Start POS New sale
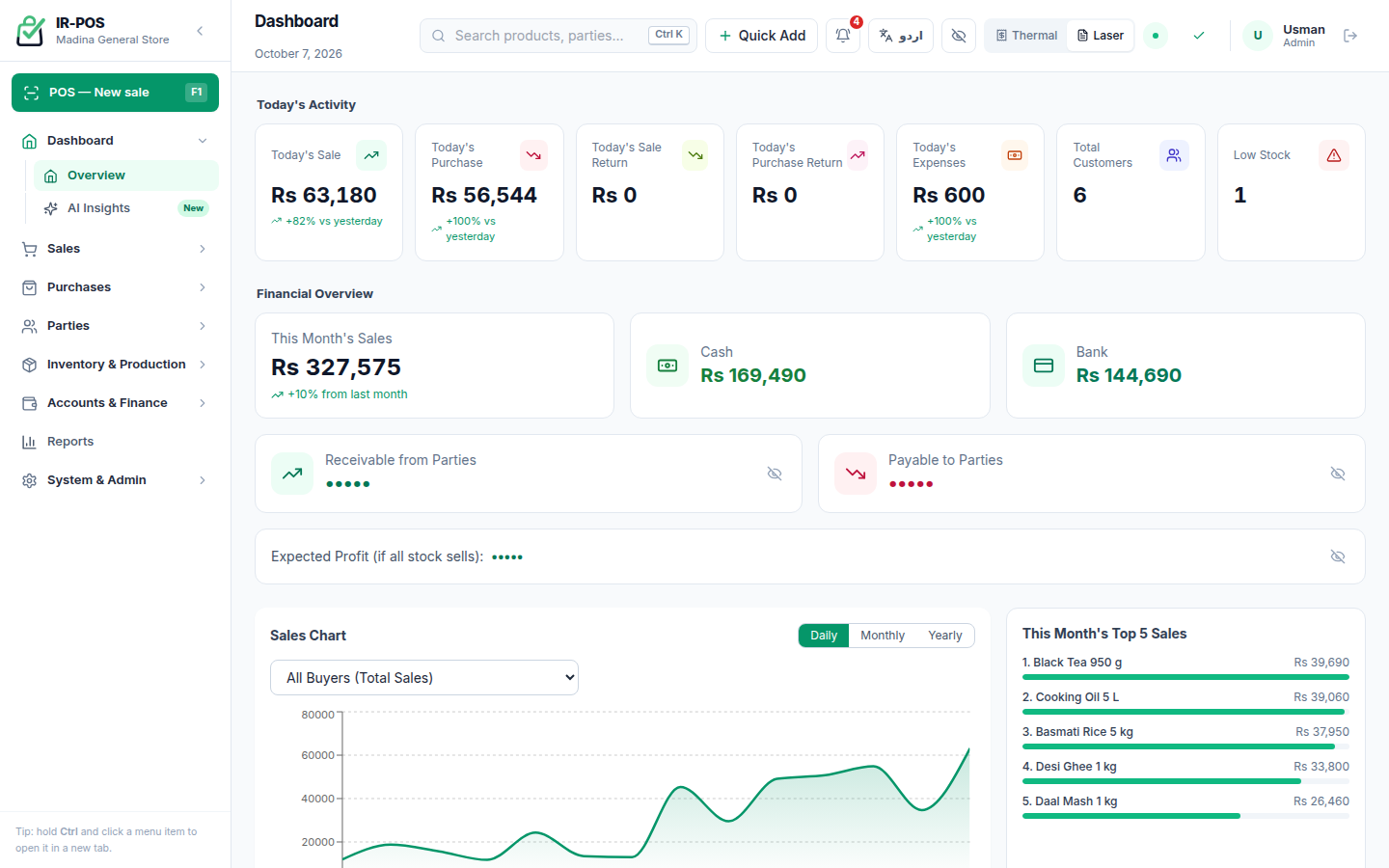Screen dimensions: 1389x868 (x=115, y=93)
